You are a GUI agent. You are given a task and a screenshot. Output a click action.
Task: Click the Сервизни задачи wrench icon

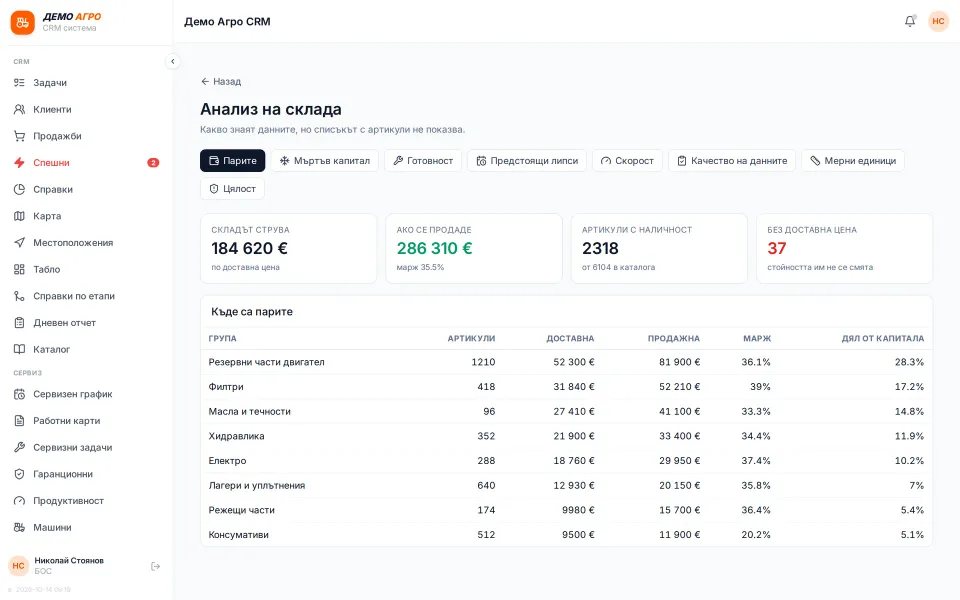pyautogui.click(x=20, y=448)
